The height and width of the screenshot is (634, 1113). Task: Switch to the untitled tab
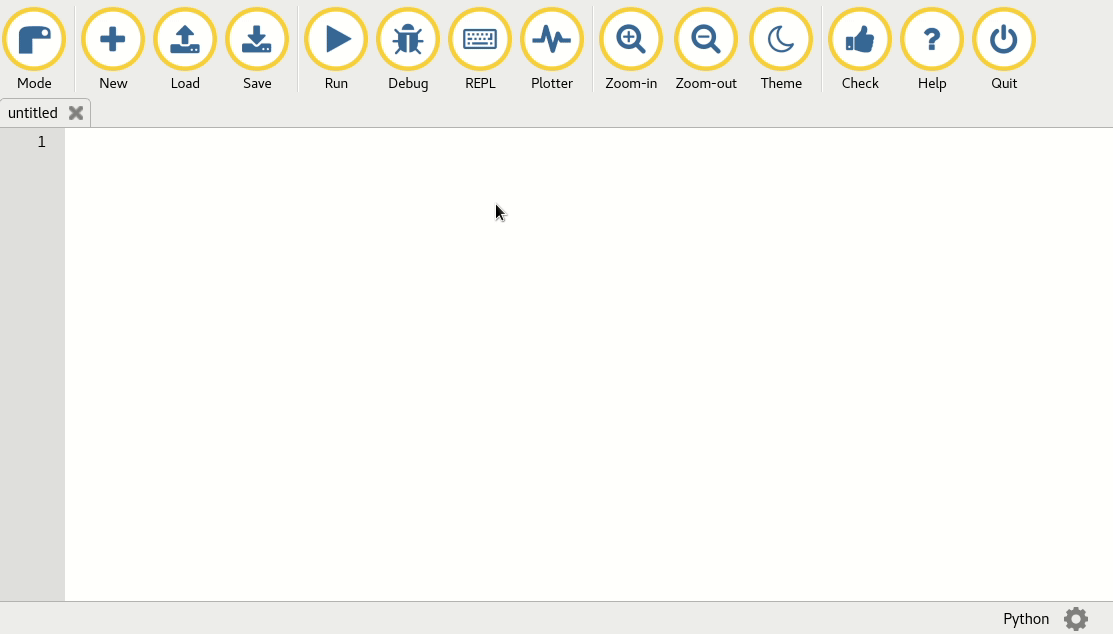point(33,113)
